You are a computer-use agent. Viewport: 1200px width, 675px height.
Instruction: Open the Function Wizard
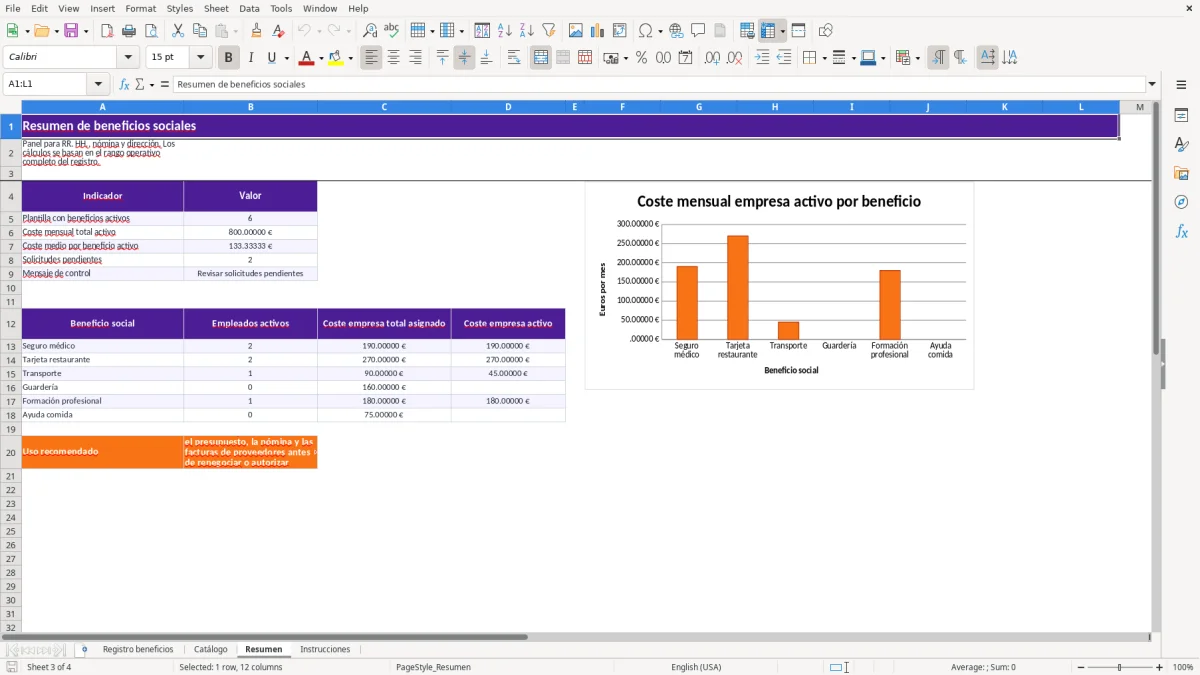125,84
